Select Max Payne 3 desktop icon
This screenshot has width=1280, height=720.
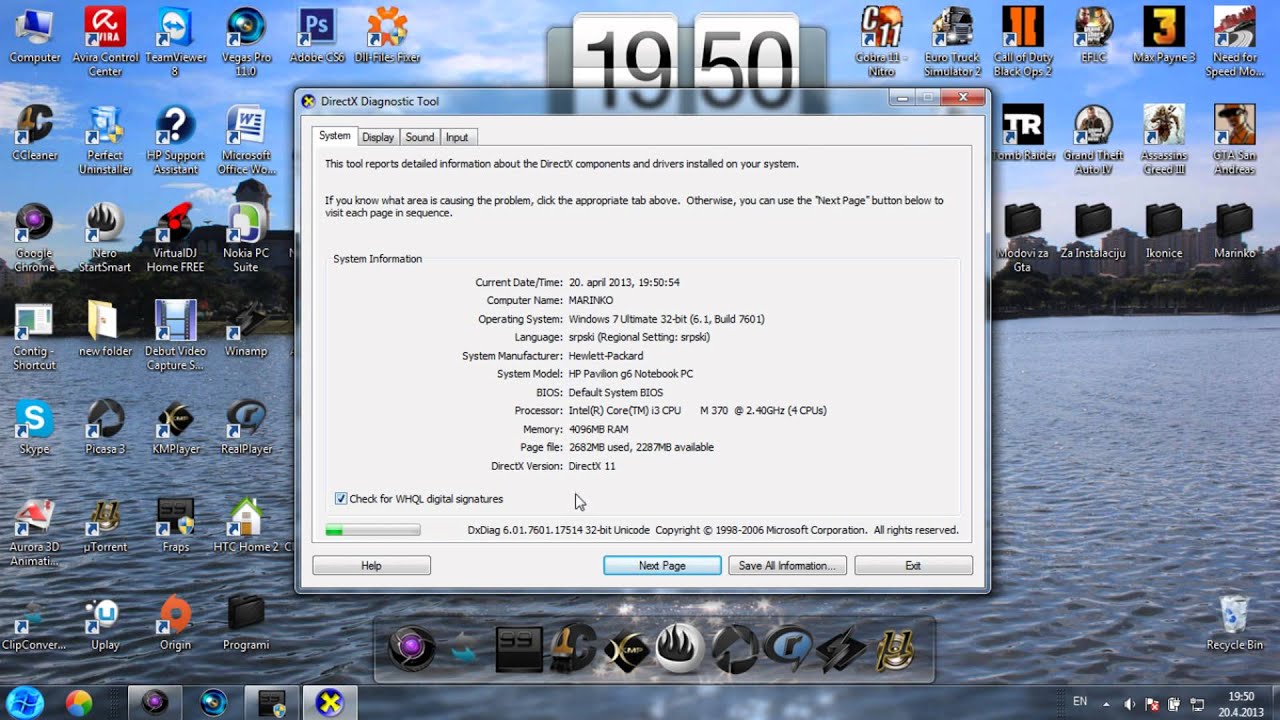point(1164,35)
